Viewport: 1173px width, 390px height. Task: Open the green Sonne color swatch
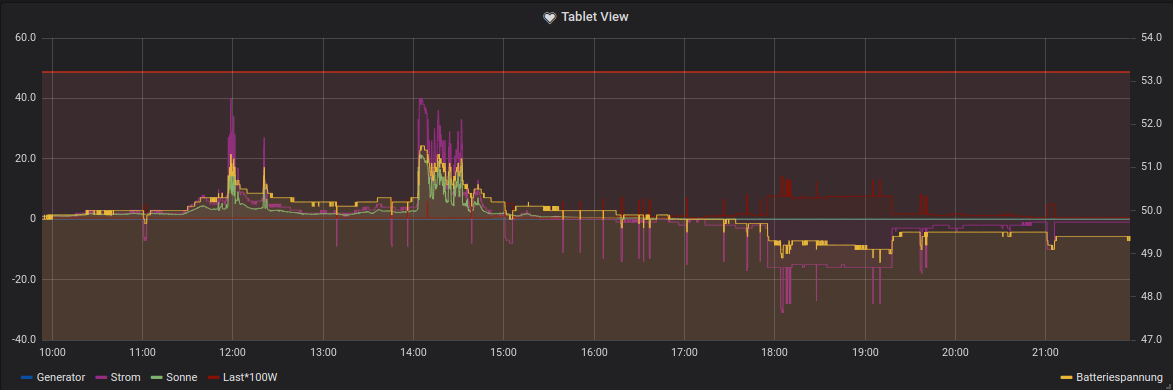(x=158, y=377)
